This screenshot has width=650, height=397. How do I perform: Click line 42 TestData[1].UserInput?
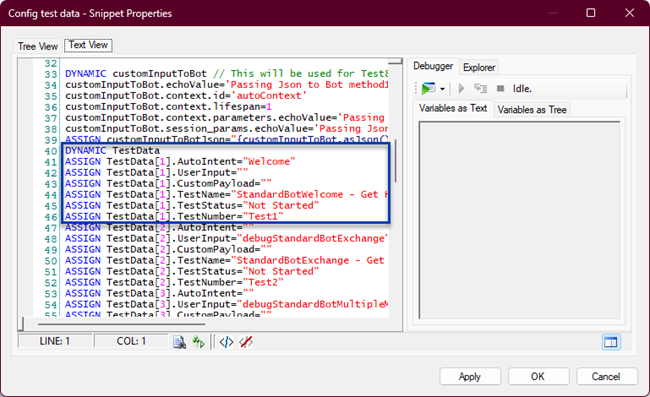tap(156, 173)
